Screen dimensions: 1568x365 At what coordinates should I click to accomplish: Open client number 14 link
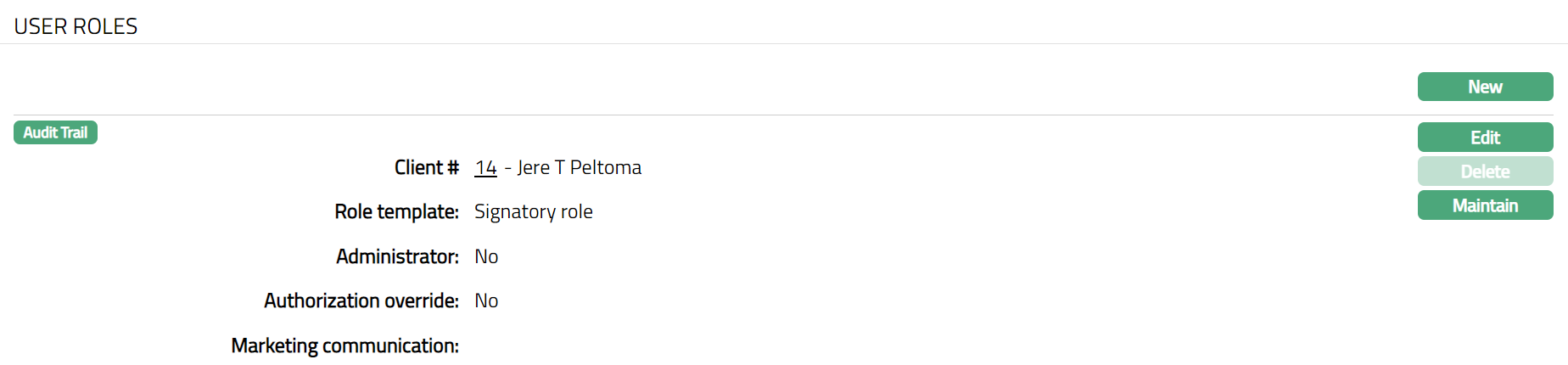click(485, 168)
